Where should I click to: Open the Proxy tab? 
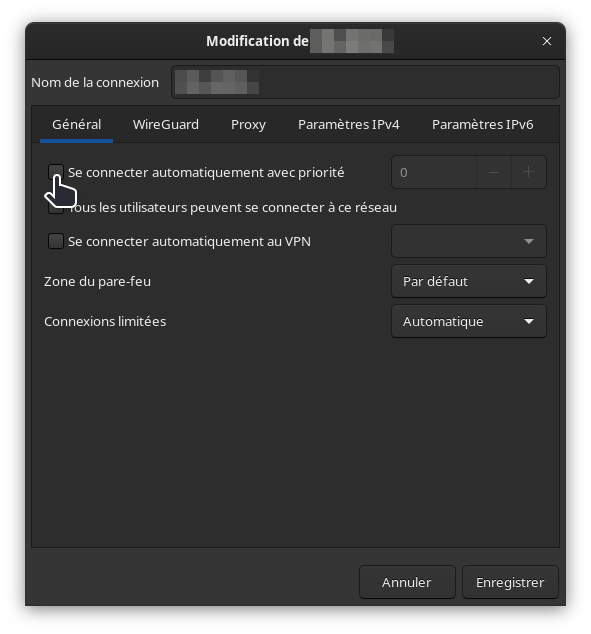coord(248,125)
